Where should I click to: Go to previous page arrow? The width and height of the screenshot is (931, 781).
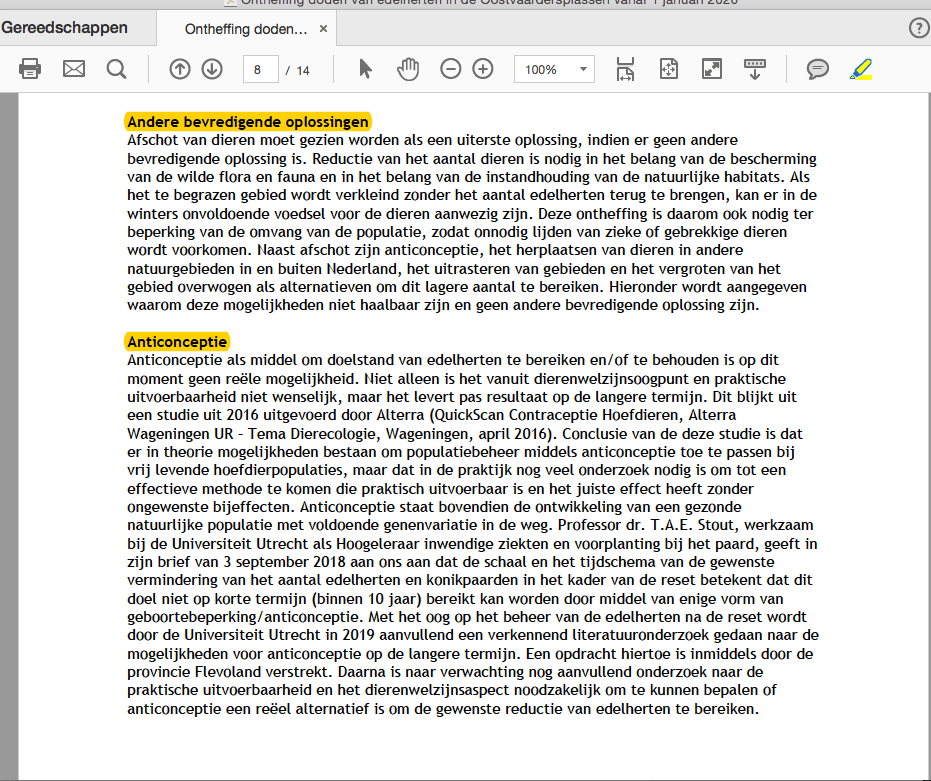(180, 69)
